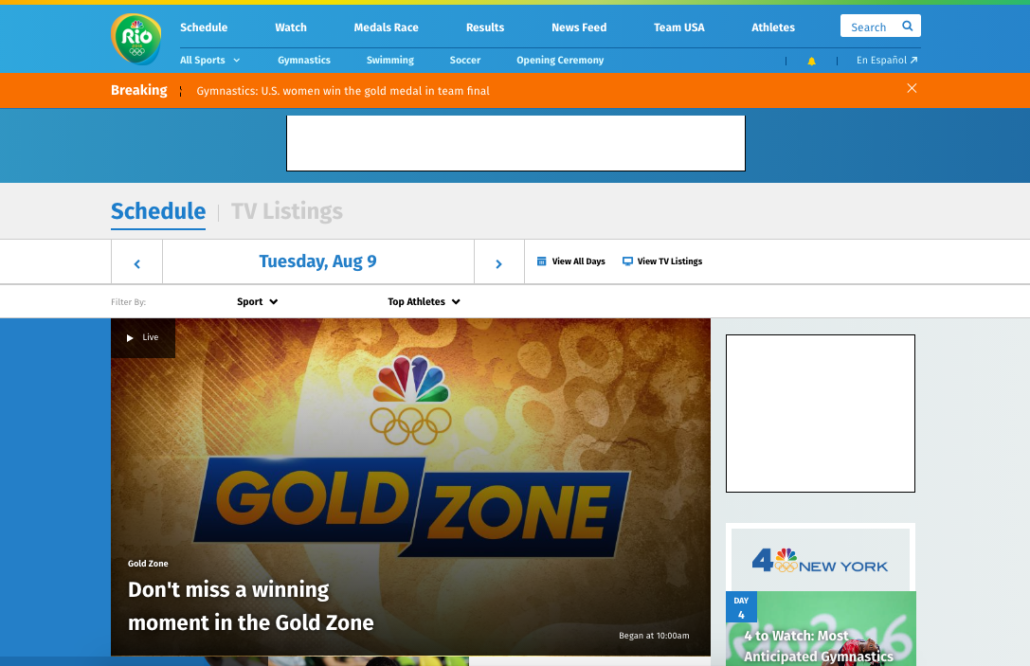
Task: Click the TV icon beside View TV Listings
Action: (627, 261)
